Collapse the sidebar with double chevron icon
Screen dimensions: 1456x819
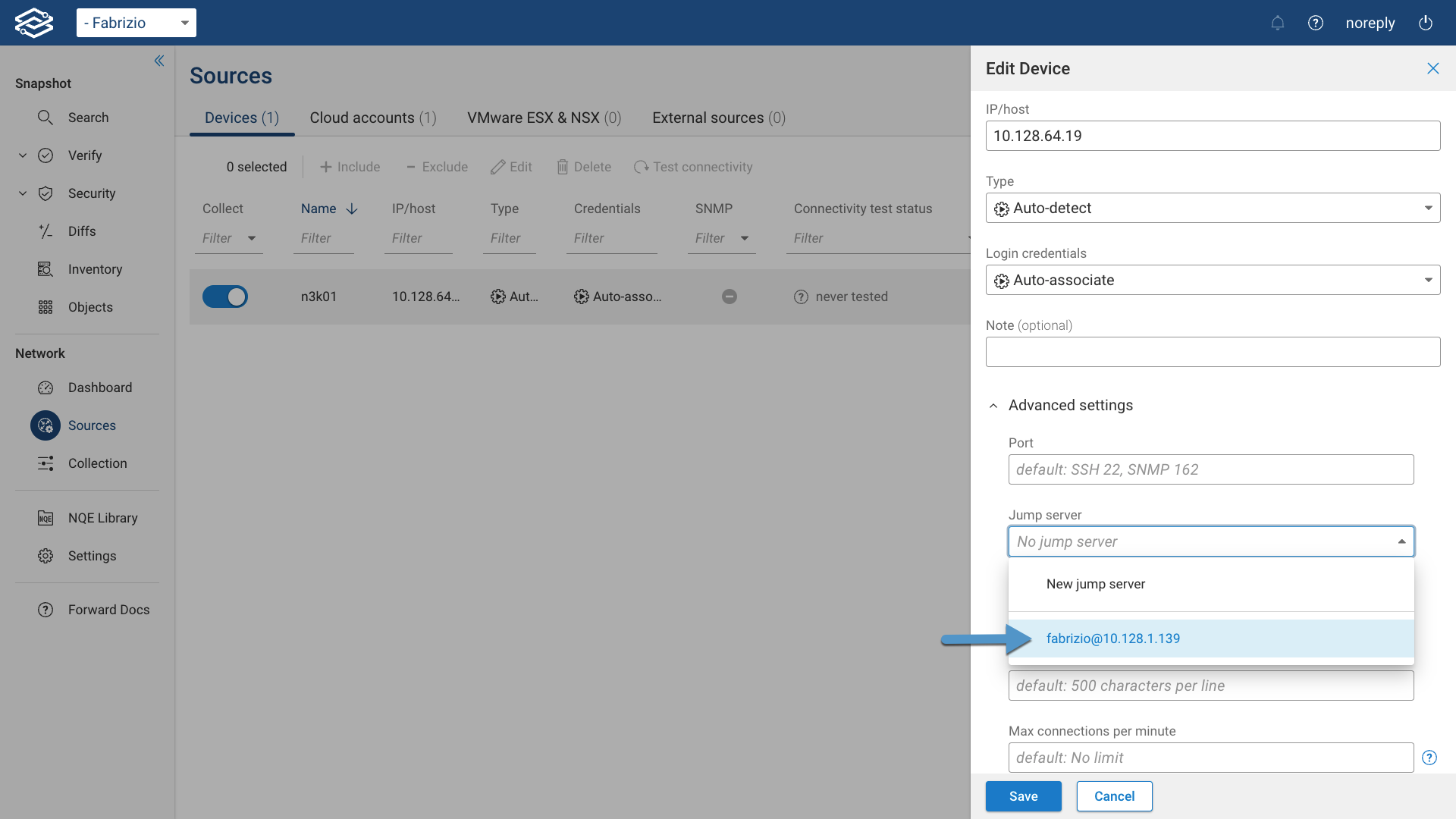click(x=159, y=61)
